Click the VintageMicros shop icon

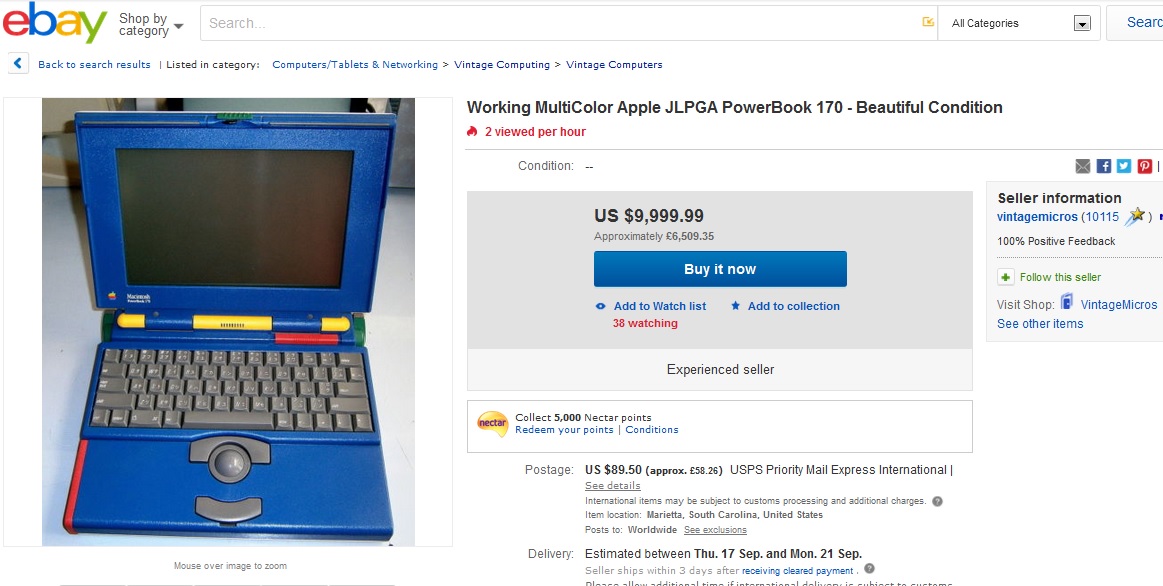(x=1067, y=302)
